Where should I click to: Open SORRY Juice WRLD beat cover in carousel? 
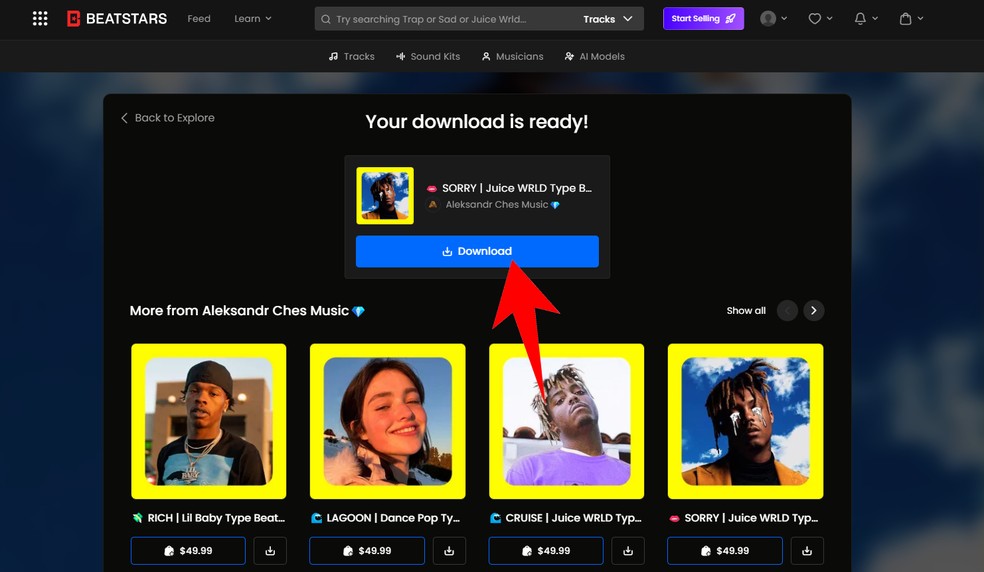point(746,421)
